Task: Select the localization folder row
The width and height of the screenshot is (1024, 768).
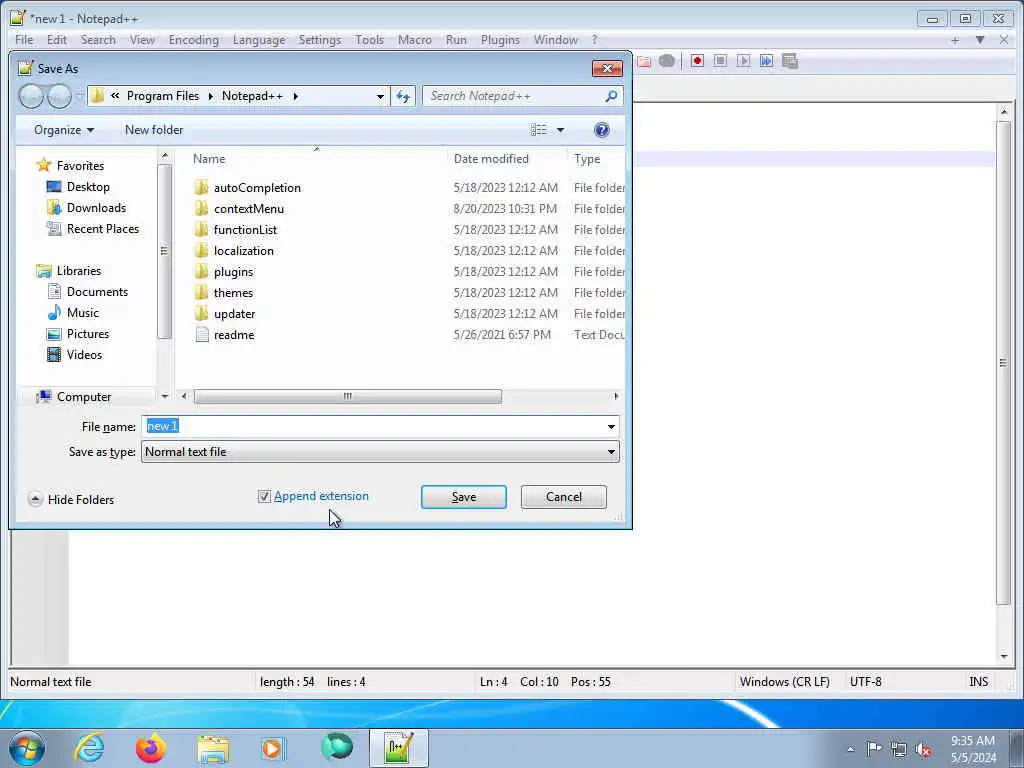Action: pos(408,251)
